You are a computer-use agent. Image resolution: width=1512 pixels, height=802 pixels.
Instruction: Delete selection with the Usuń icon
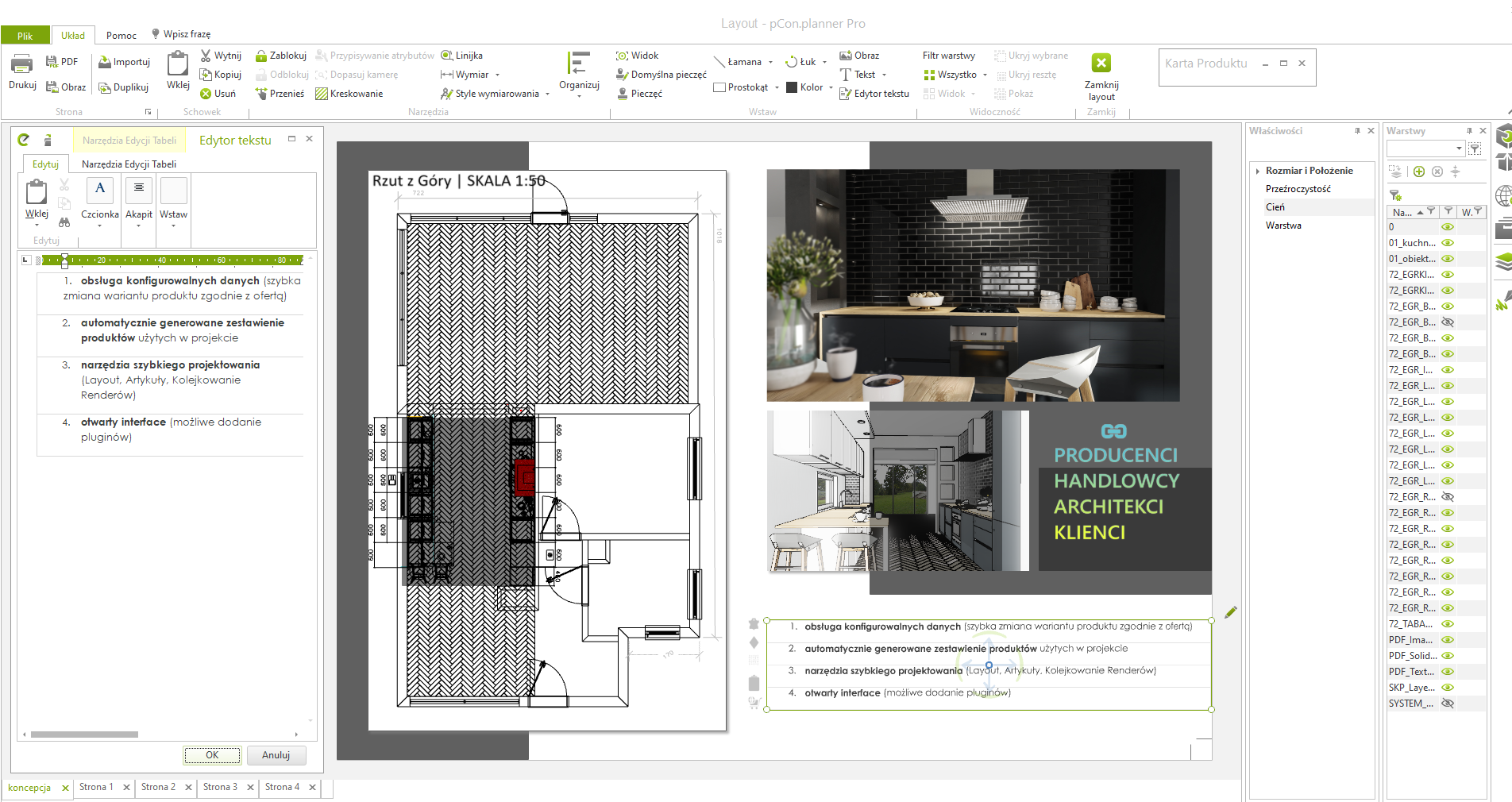[206, 94]
